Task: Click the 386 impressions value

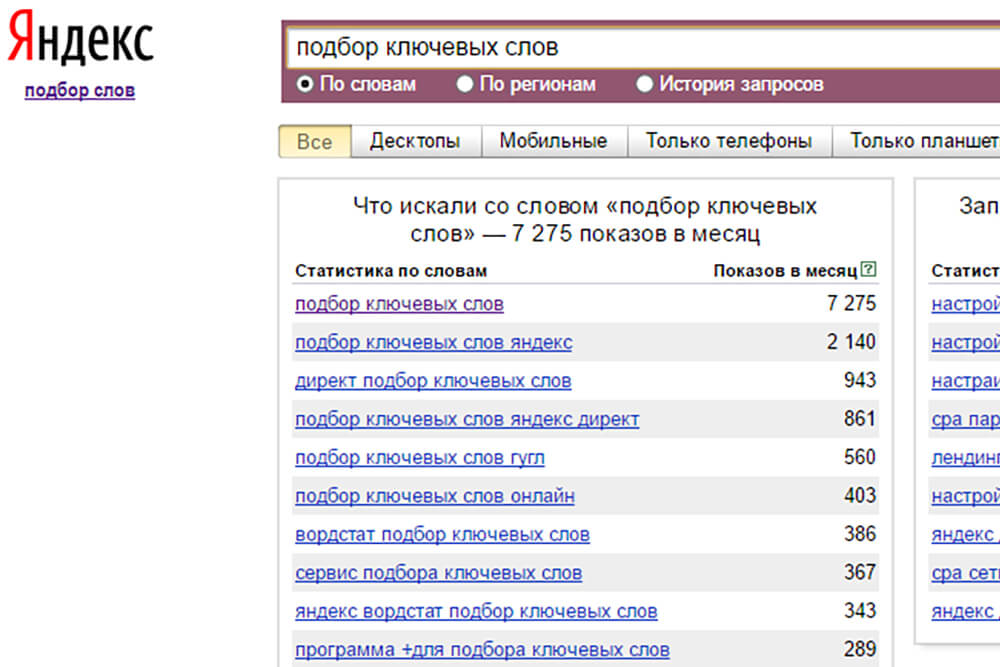Action: pyautogui.click(x=860, y=534)
